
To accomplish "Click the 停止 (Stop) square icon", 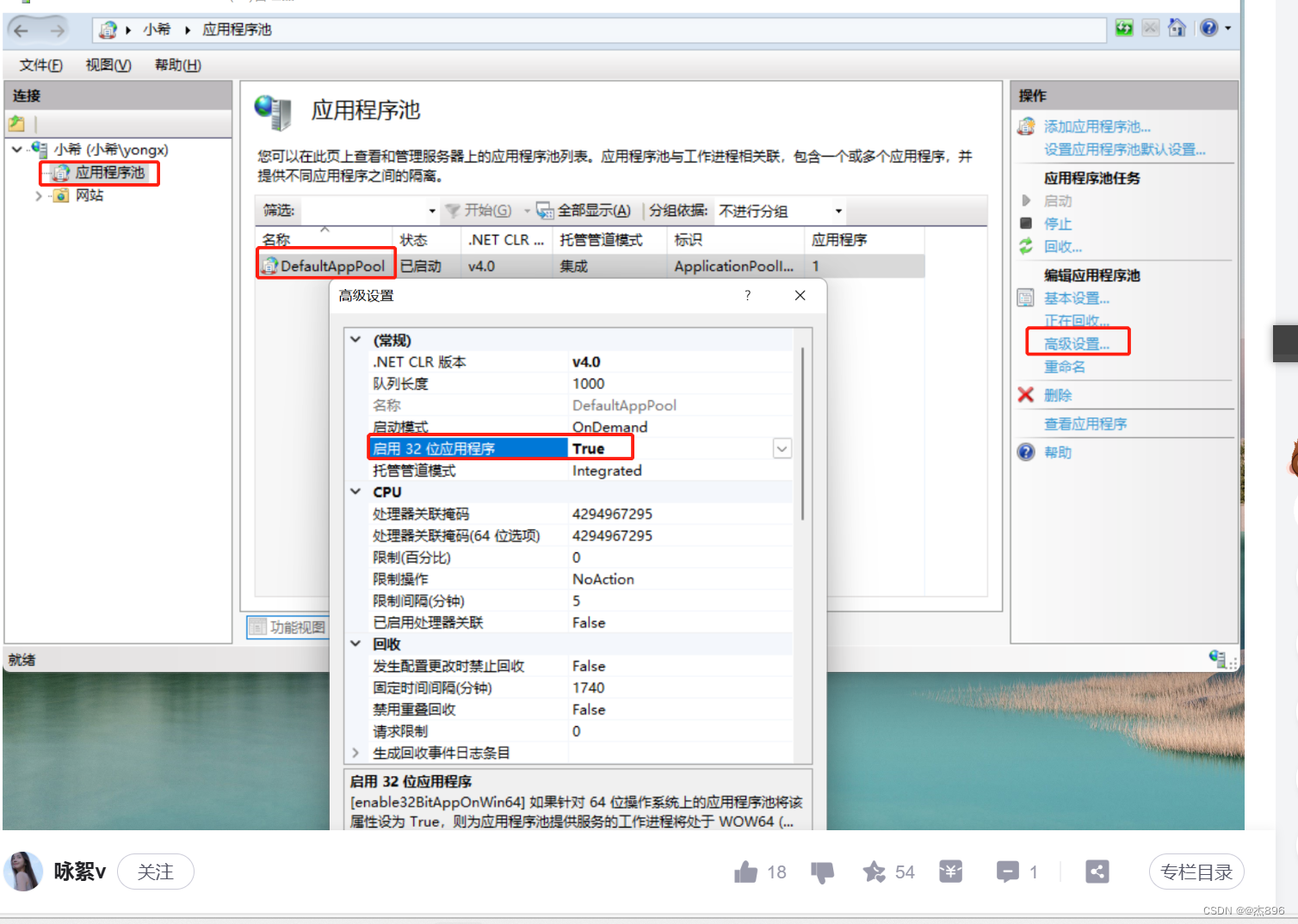I will [x=1025, y=223].
